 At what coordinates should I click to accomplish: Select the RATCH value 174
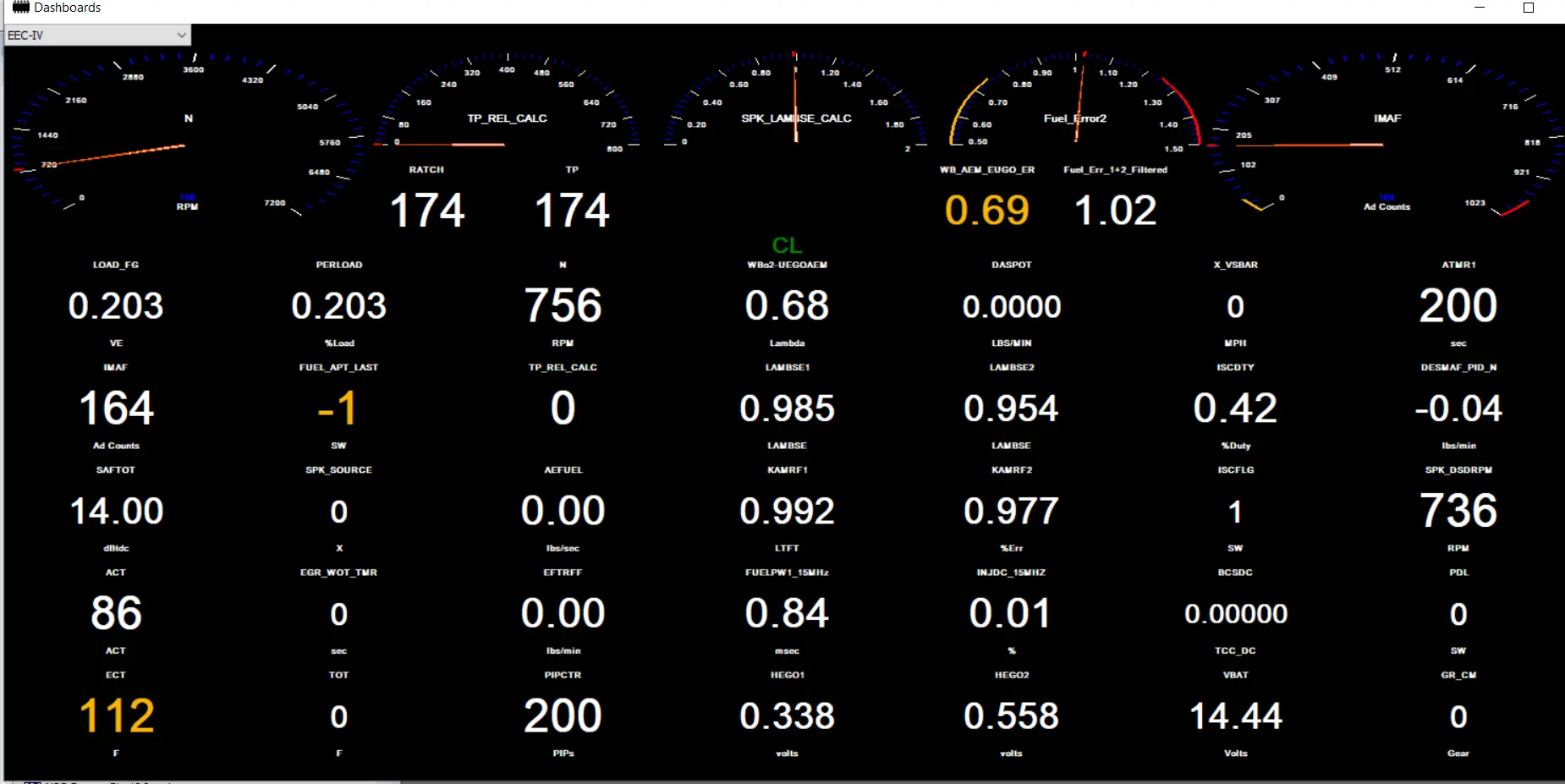point(426,211)
